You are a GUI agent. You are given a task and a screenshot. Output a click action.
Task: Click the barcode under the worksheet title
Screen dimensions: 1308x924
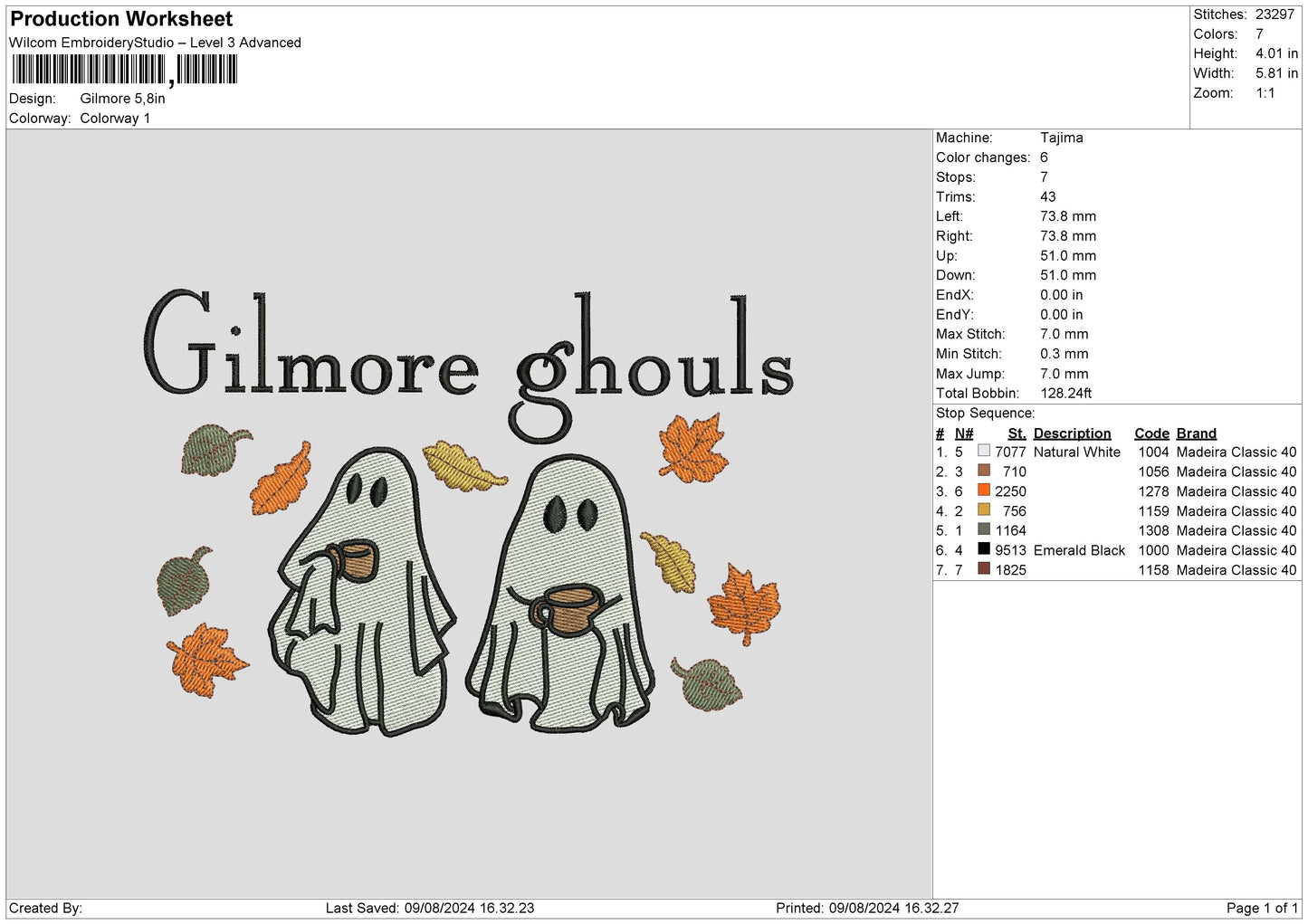click(x=124, y=70)
